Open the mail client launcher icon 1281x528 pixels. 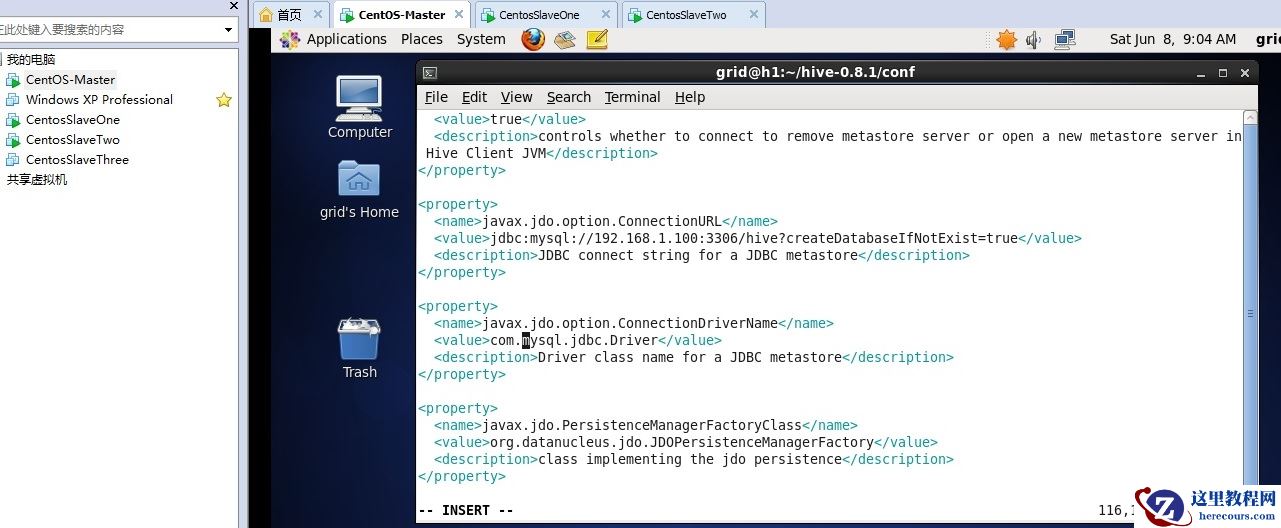pyautogui.click(x=565, y=39)
